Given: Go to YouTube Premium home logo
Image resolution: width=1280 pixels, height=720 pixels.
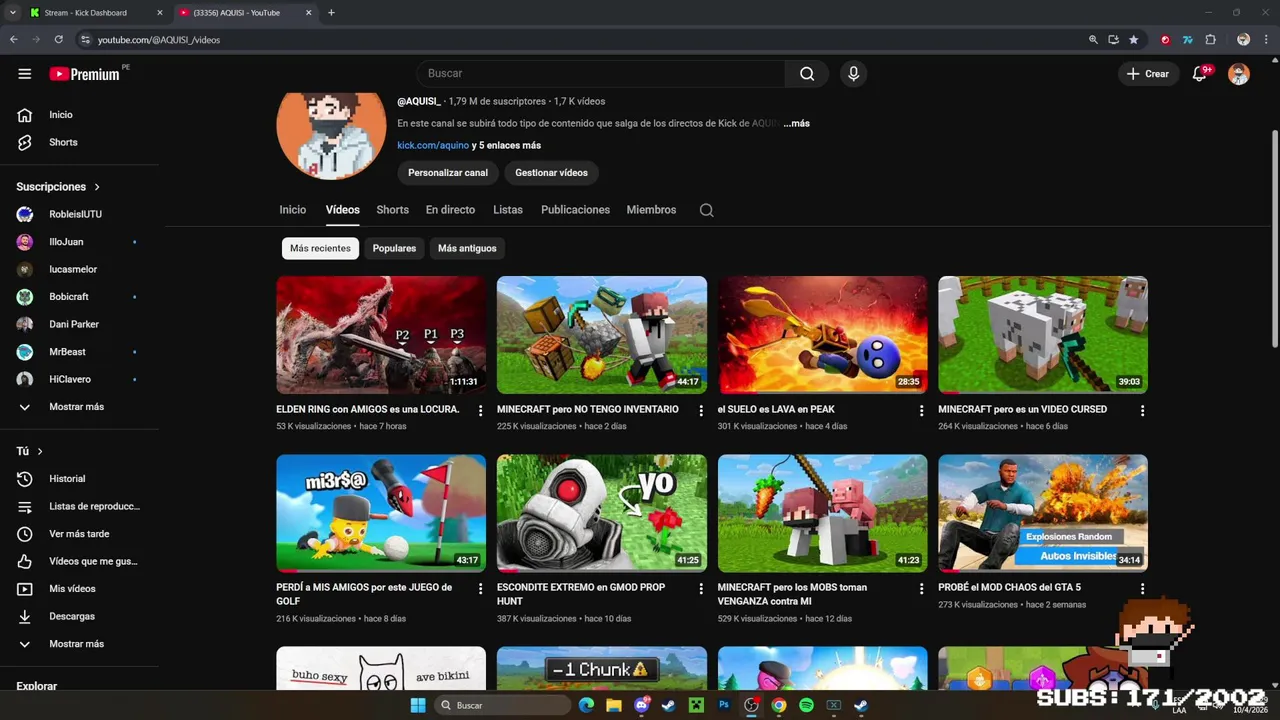Looking at the screenshot, I should point(84,74).
